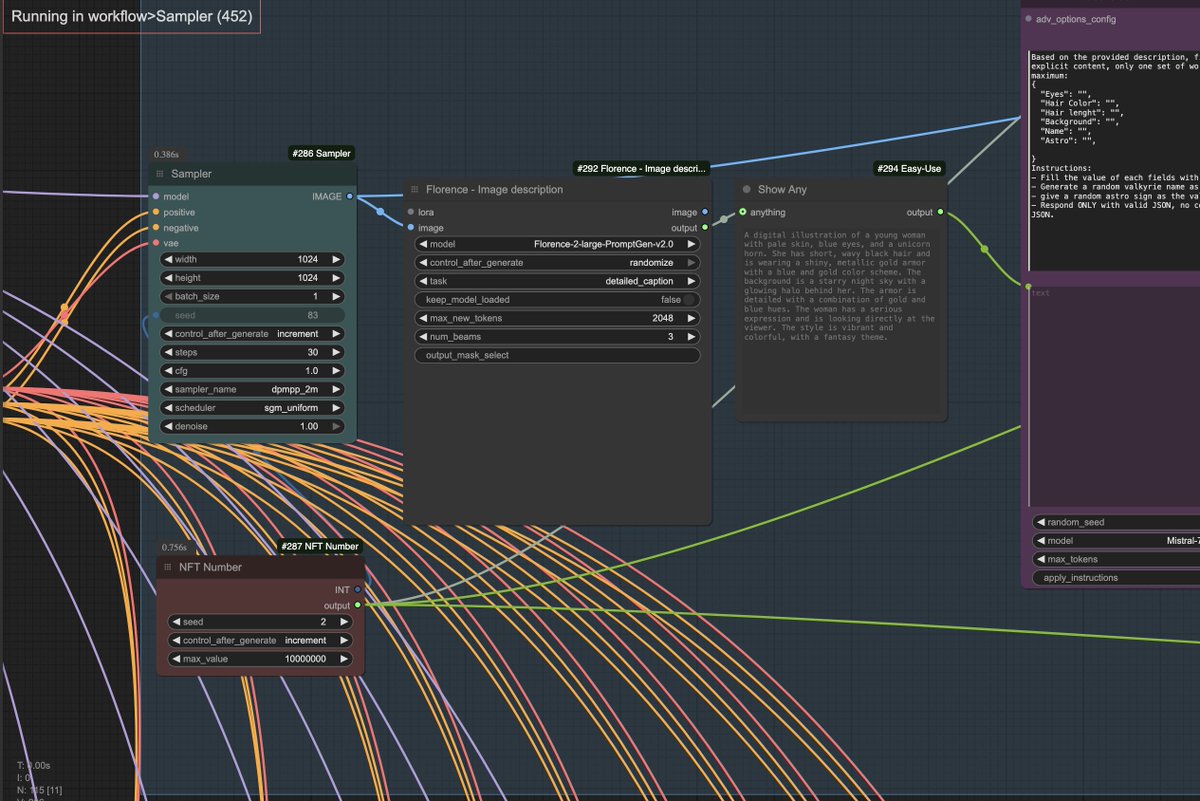
Task: Toggle keep_model_loaded in Florence node
Action: [x=557, y=300]
